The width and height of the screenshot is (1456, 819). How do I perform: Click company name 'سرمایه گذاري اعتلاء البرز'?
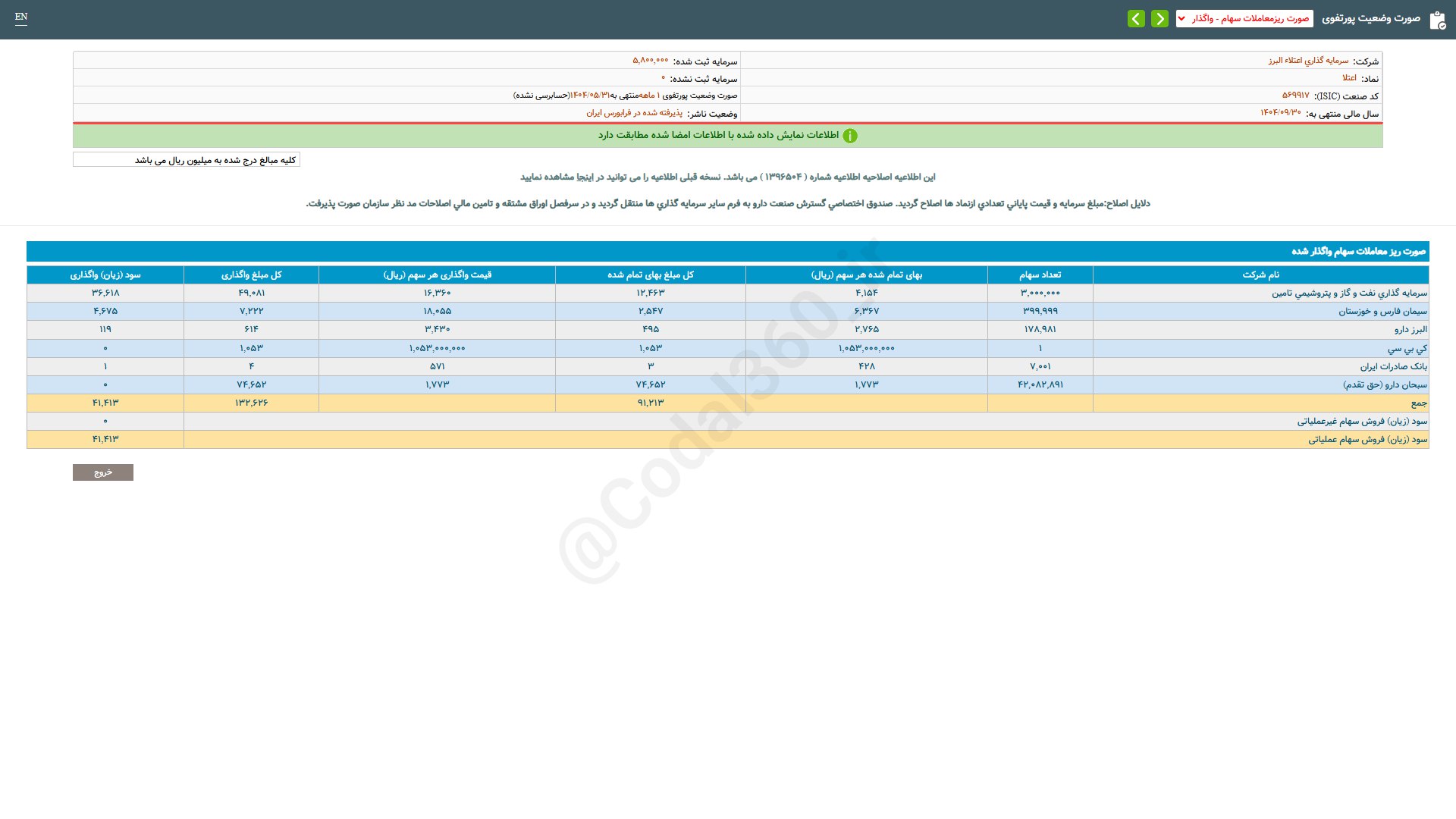1308,61
